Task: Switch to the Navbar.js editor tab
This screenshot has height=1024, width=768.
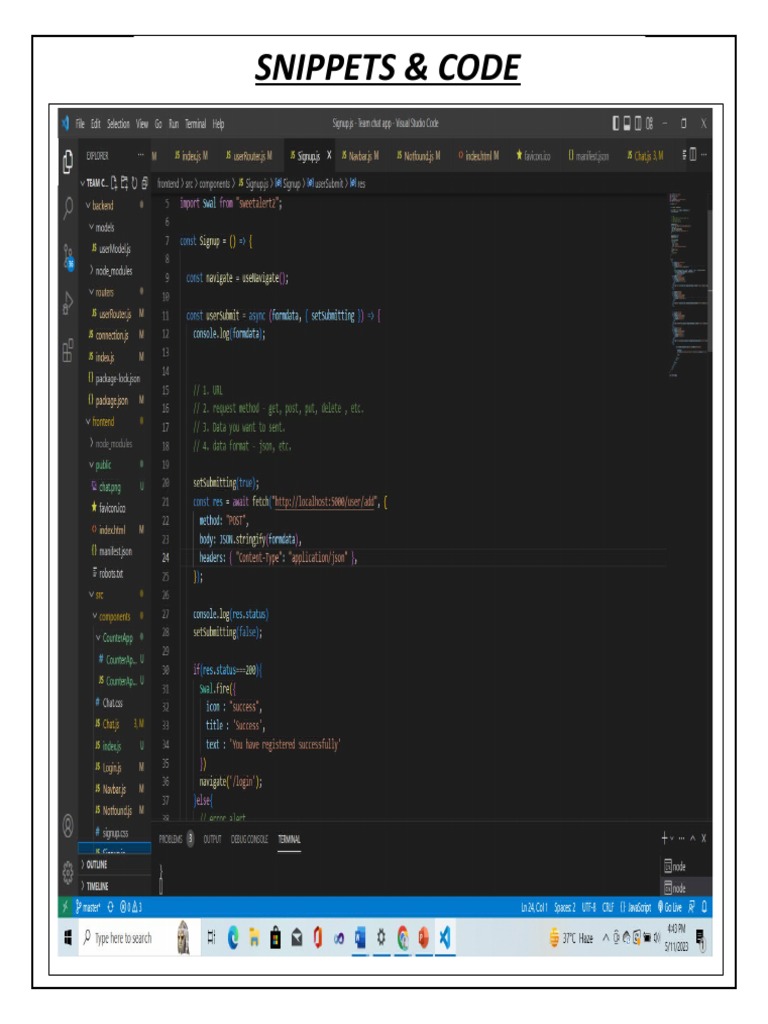Action: coord(360,156)
